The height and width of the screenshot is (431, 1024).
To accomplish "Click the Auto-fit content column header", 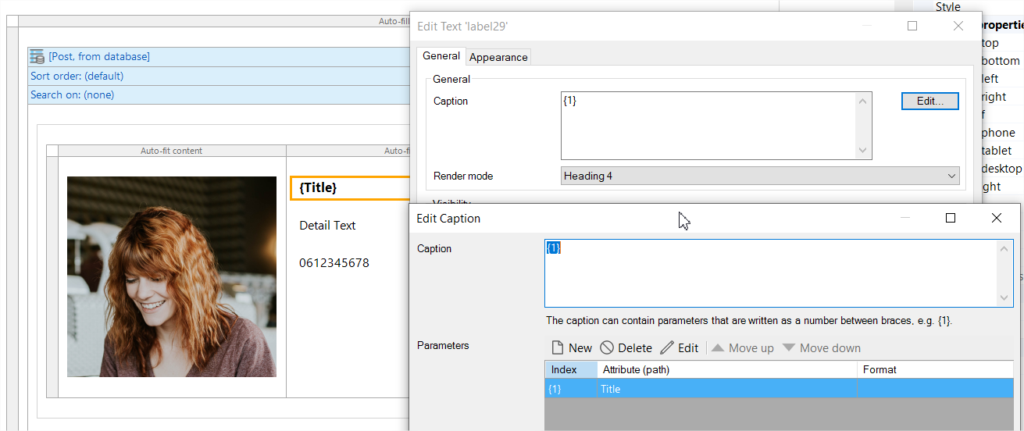I will (172, 151).
